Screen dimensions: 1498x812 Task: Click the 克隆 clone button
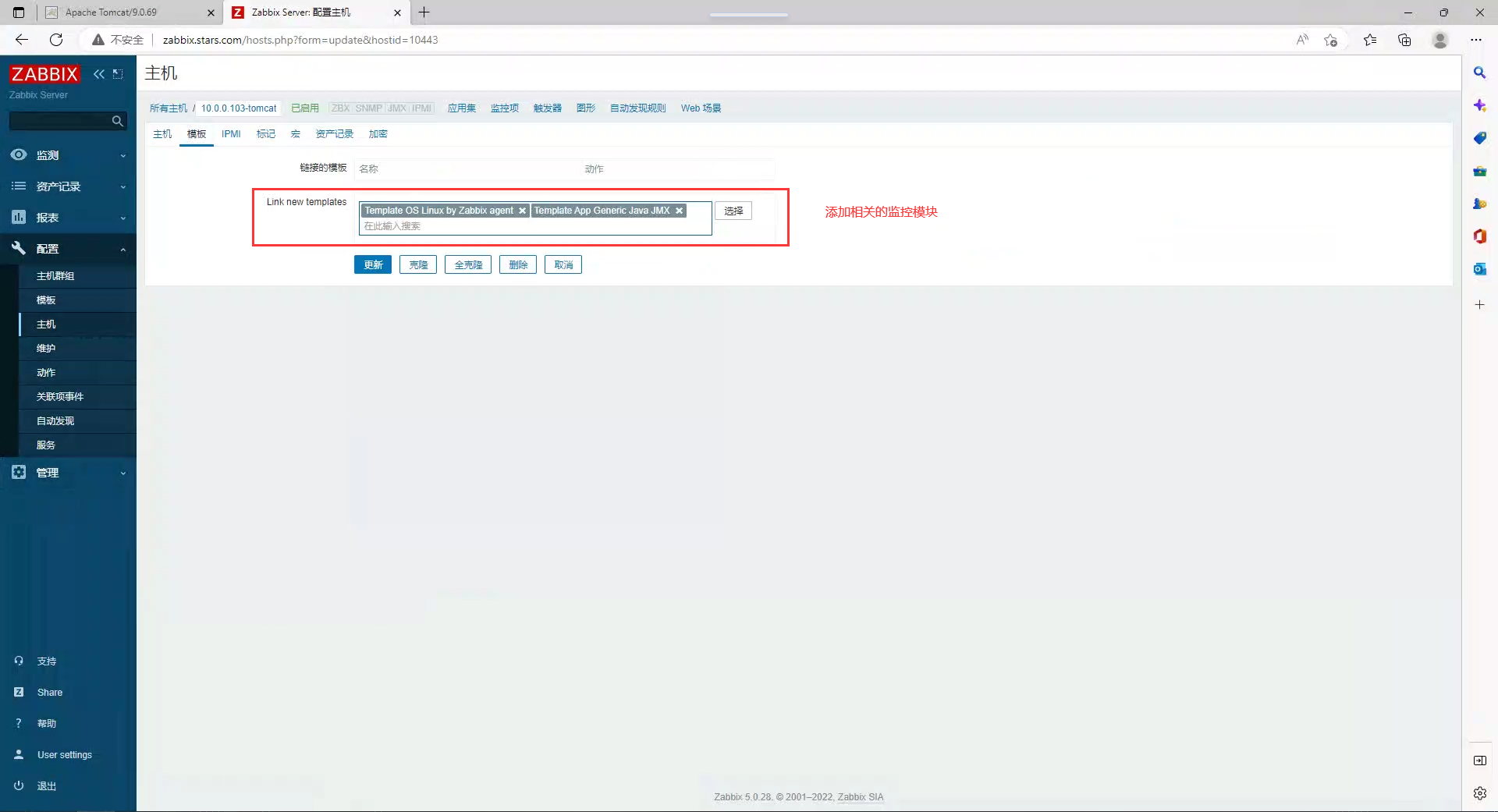click(418, 265)
